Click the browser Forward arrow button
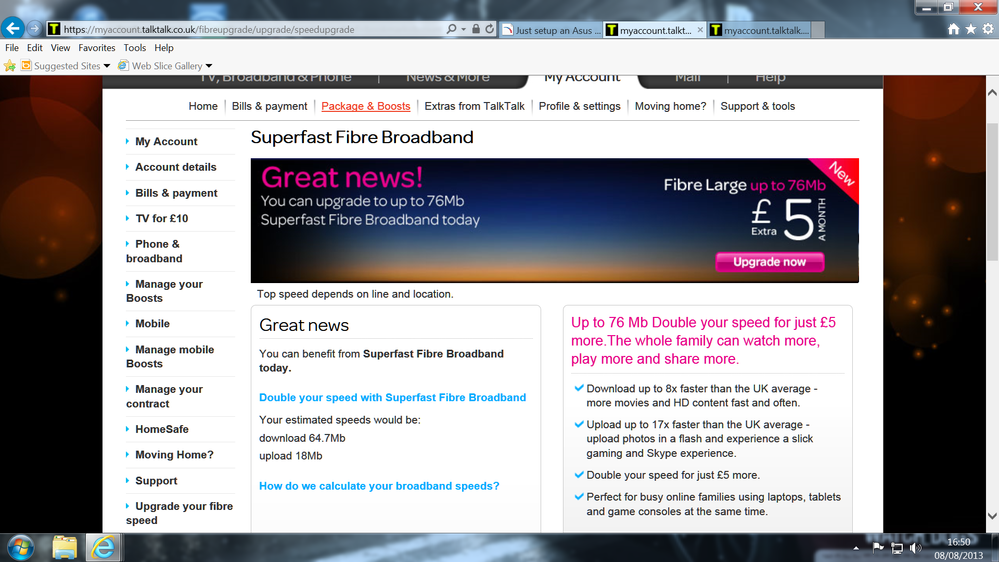999x562 pixels. coord(34,29)
